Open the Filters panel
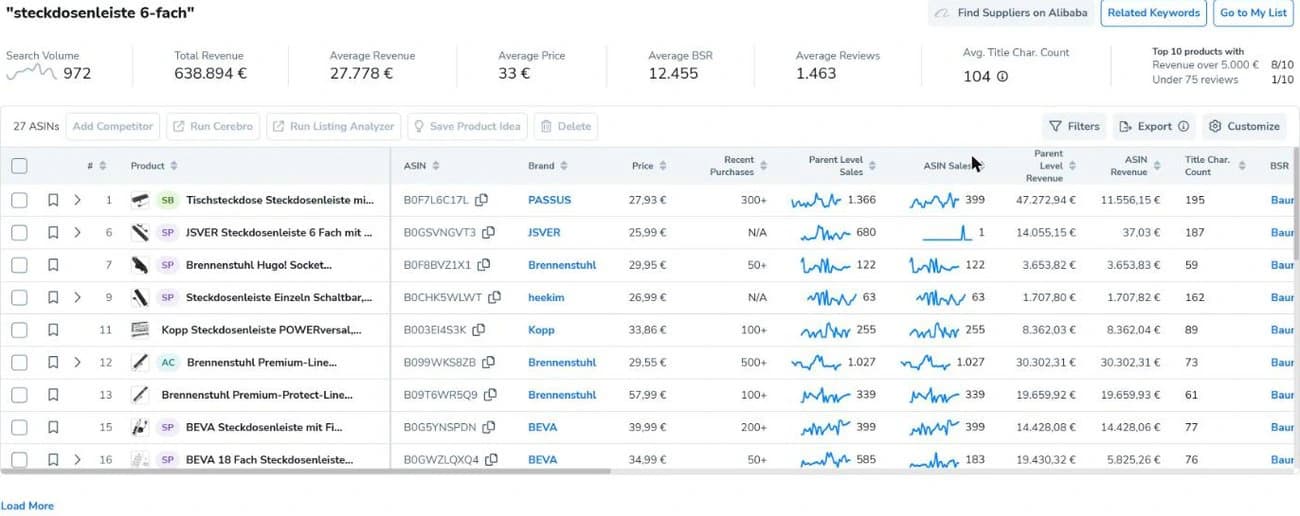The height and width of the screenshot is (516, 1300). pyautogui.click(x=1074, y=127)
